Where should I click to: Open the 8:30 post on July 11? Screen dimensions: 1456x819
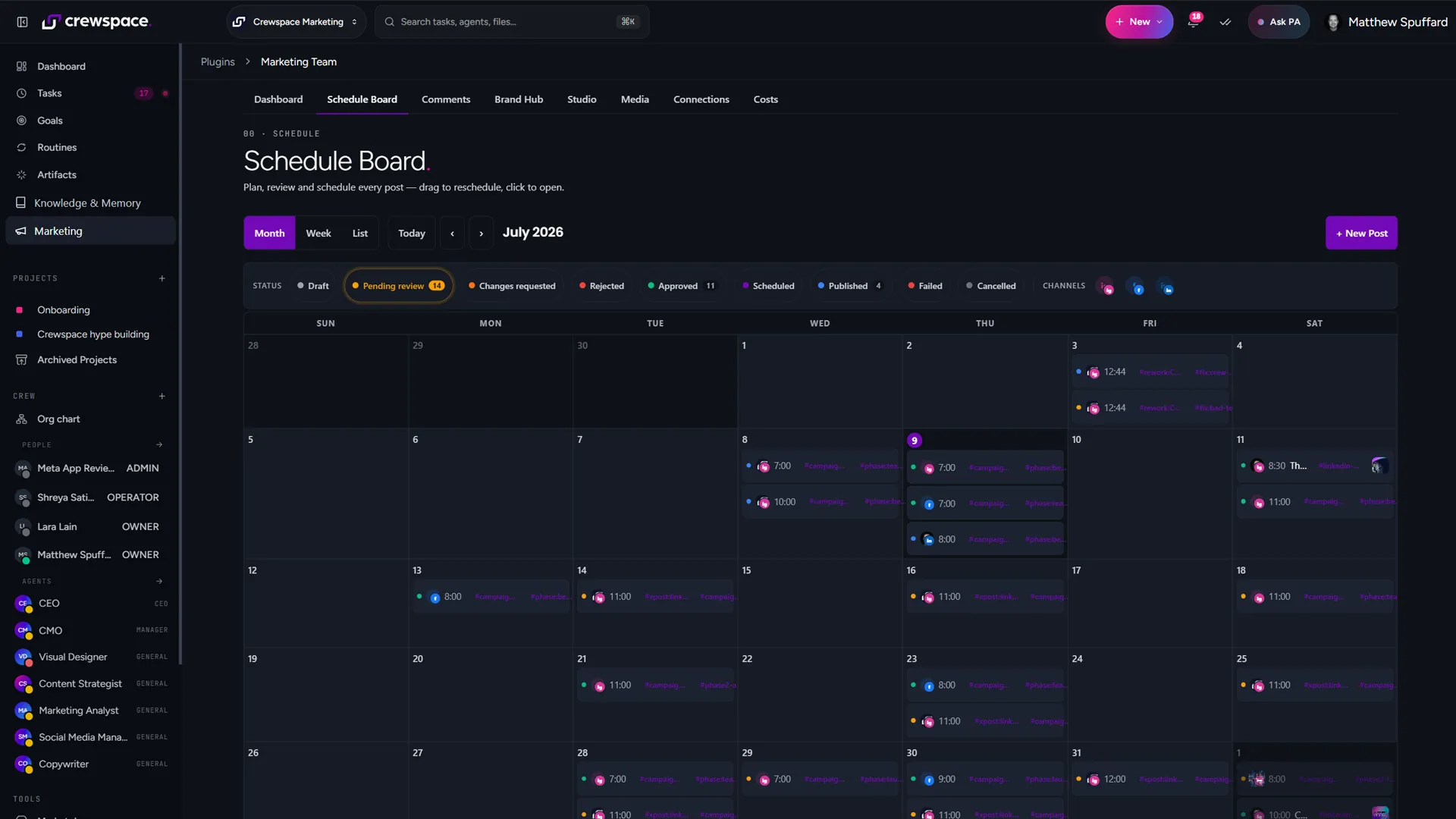click(1315, 466)
